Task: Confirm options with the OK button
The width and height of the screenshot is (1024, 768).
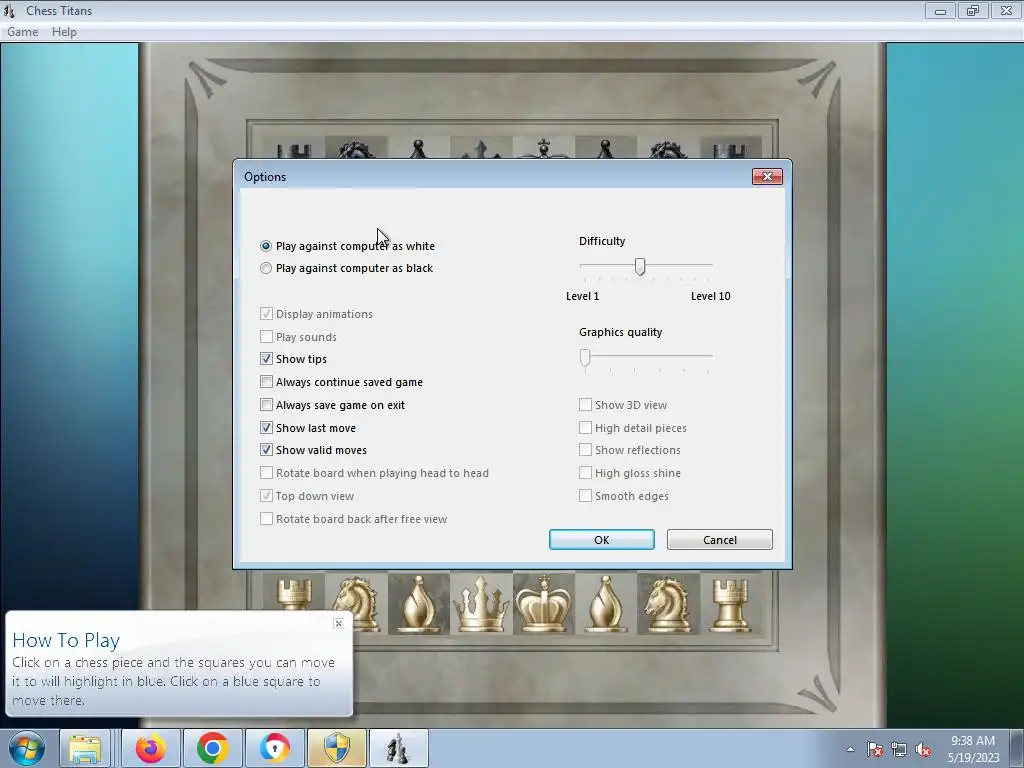Action: tap(601, 539)
